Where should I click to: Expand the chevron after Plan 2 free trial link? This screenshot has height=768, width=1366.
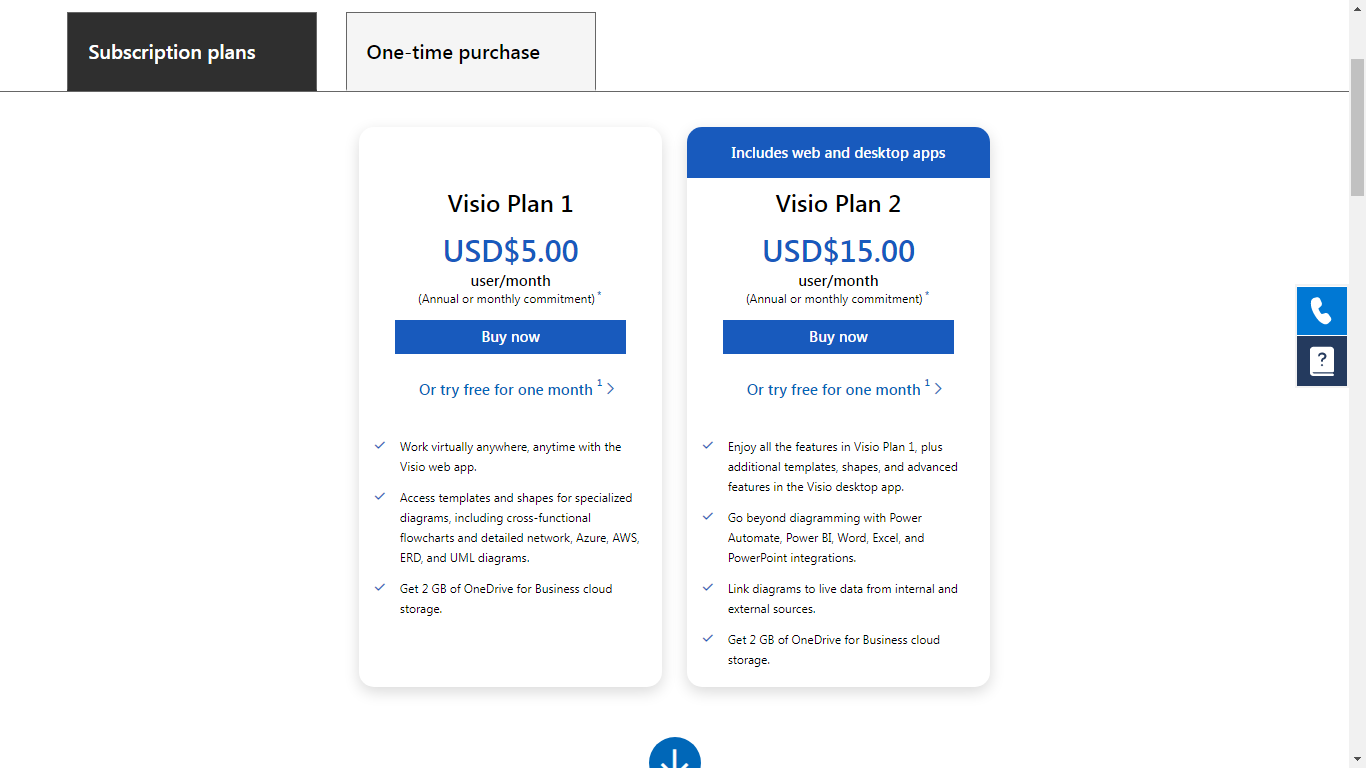938,388
